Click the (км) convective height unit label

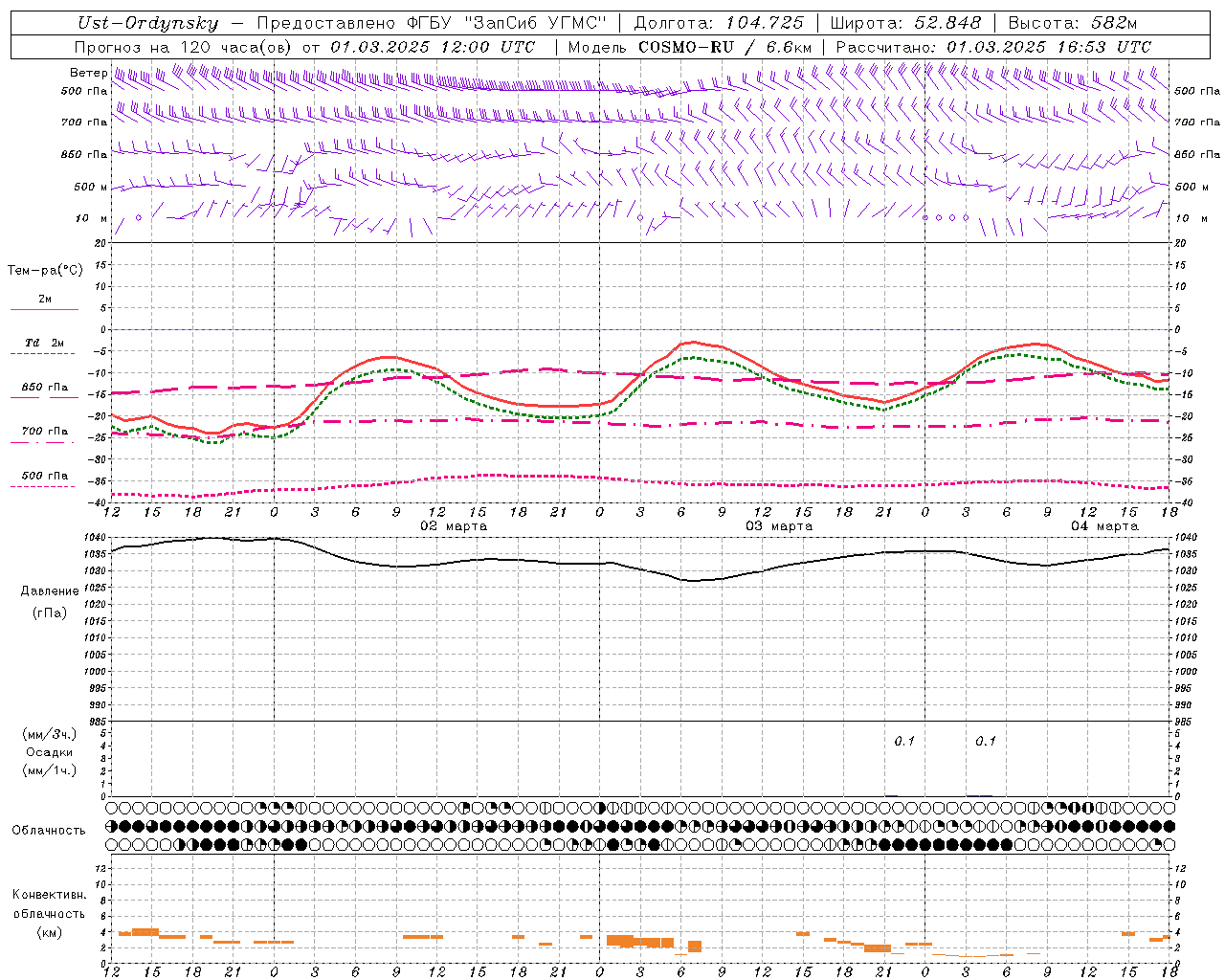point(49,932)
